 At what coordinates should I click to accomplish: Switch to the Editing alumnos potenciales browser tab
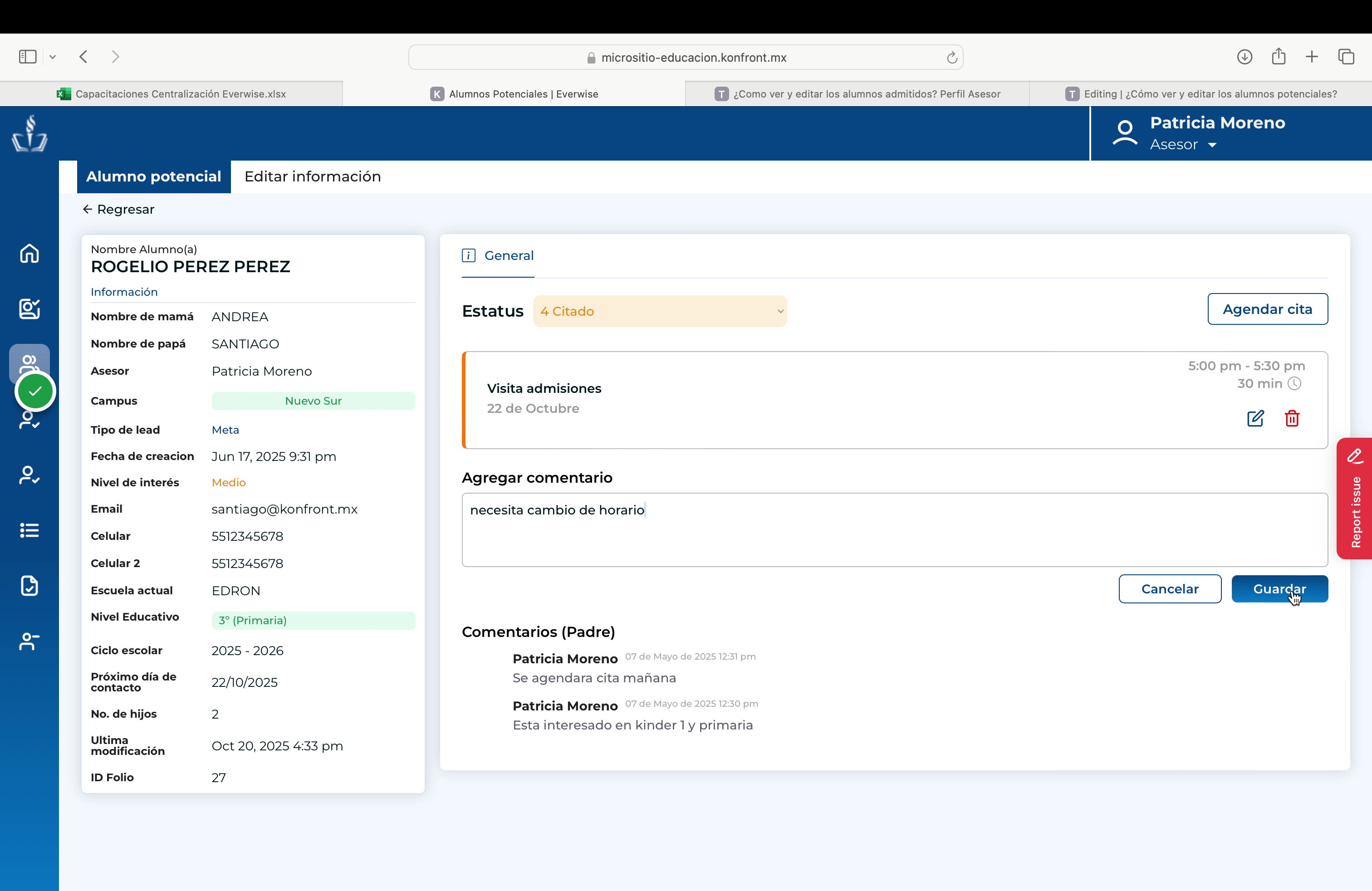click(x=1201, y=94)
